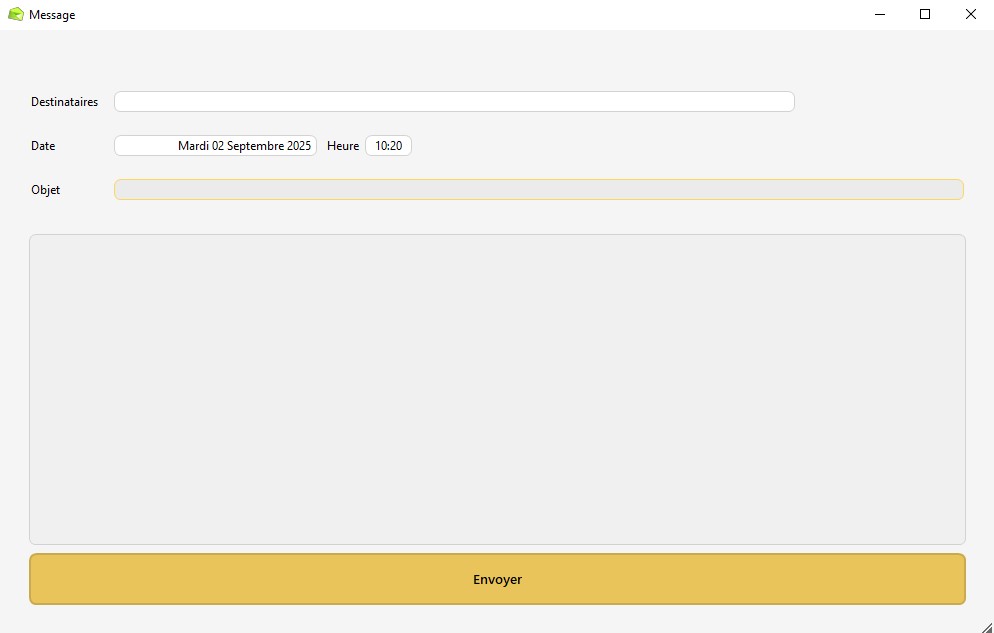Viewport: 994px width, 633px height.
Task: Click the "Message" window title text
Action: point(52,15)
